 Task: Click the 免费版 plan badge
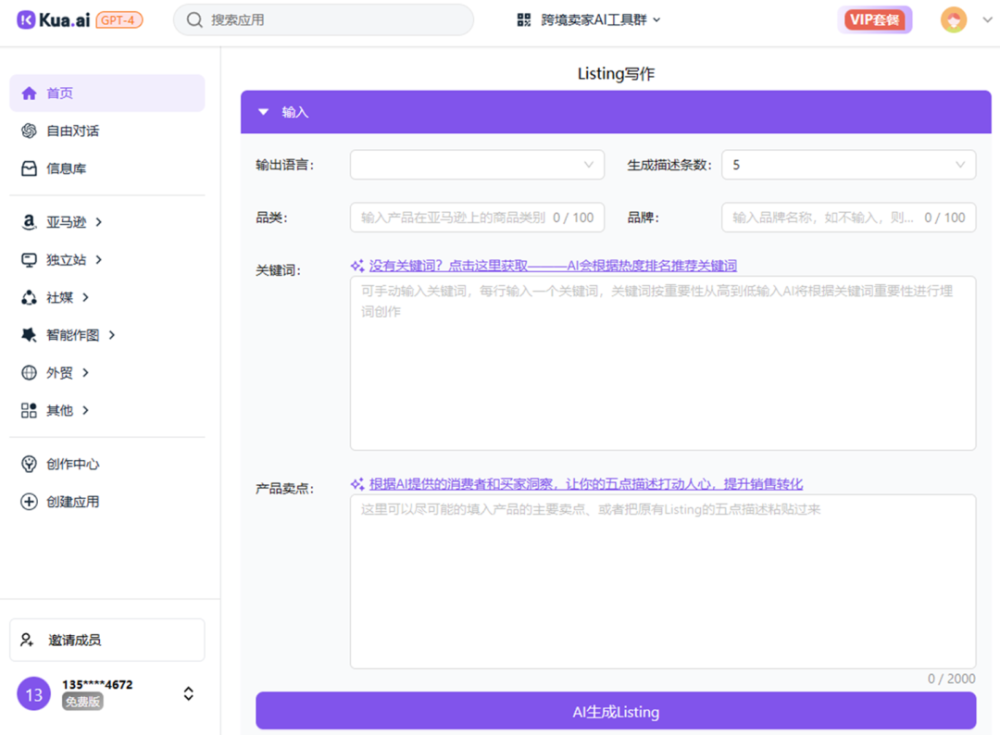tap(83, 702)
